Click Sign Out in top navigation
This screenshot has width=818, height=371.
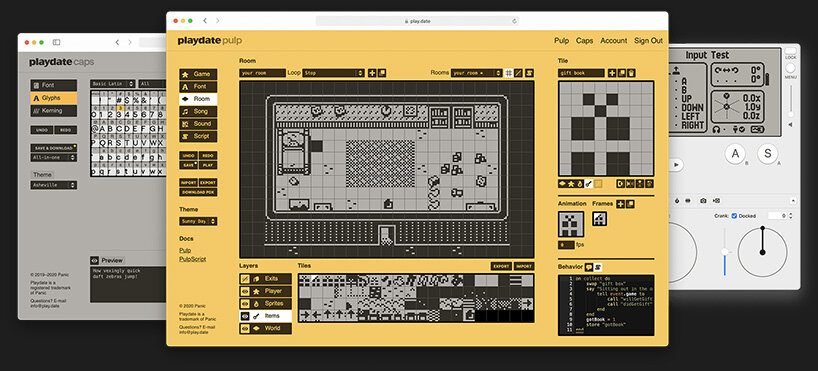[648, 41]
